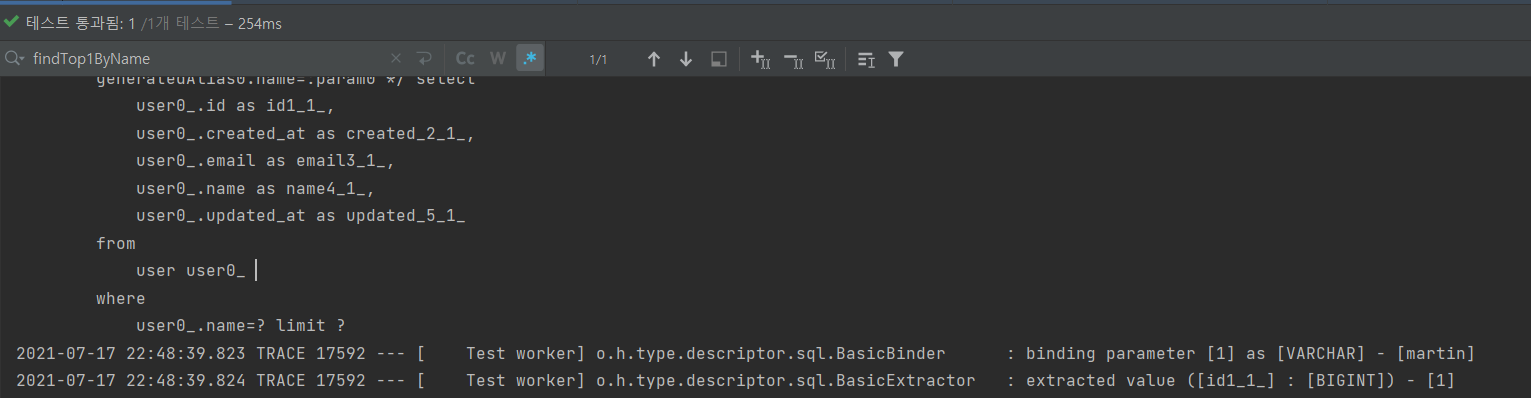
Task: Click the 'where' keyword line
Action: click(121, 298)
